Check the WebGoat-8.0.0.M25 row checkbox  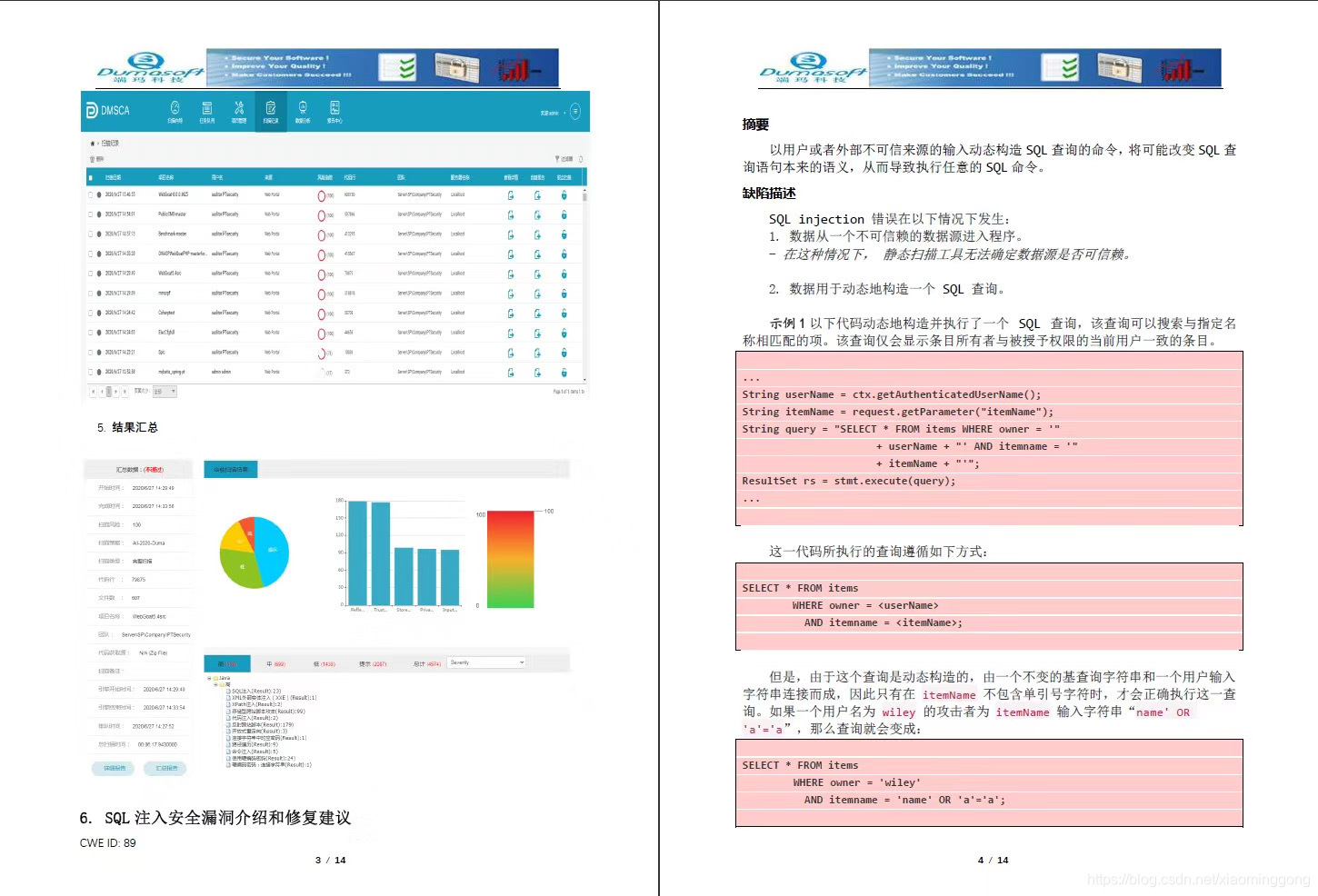[91, 194]
